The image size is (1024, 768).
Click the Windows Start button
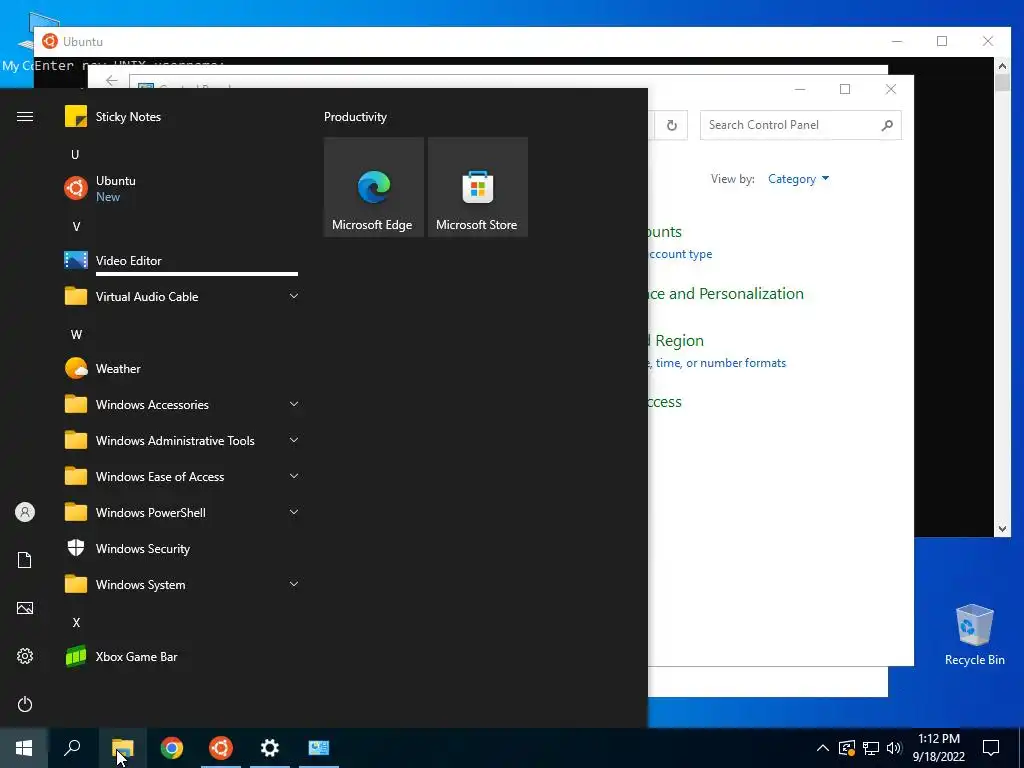[x=24, y=748]
